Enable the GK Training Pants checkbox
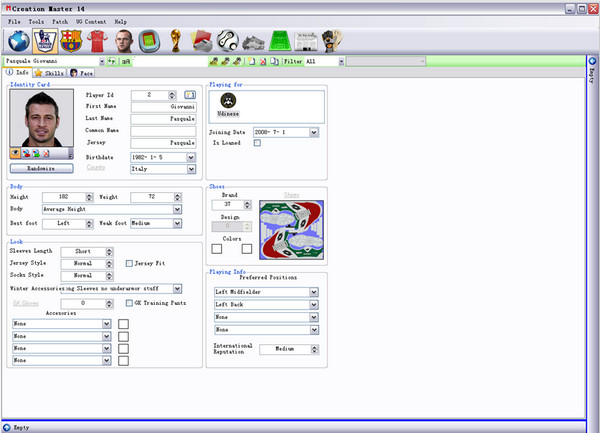This screenshot has height=433, width=600. click(x=129, y=303)
